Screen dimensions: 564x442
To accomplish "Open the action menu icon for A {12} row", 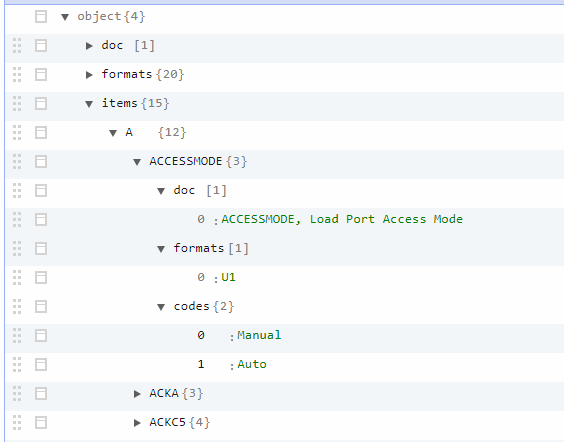I will point(41,133).
